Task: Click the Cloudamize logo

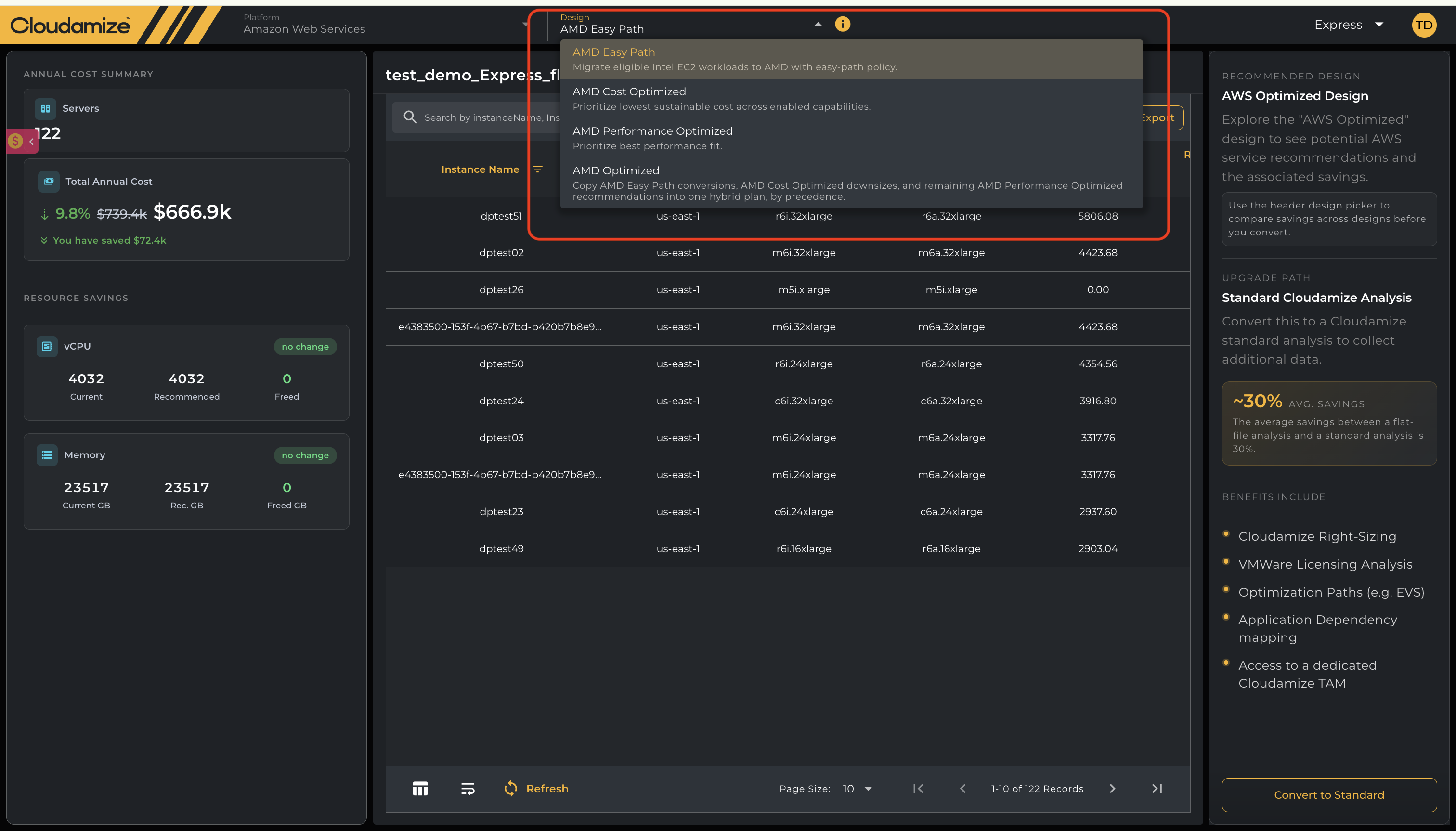Action: [x=70, y=25]
